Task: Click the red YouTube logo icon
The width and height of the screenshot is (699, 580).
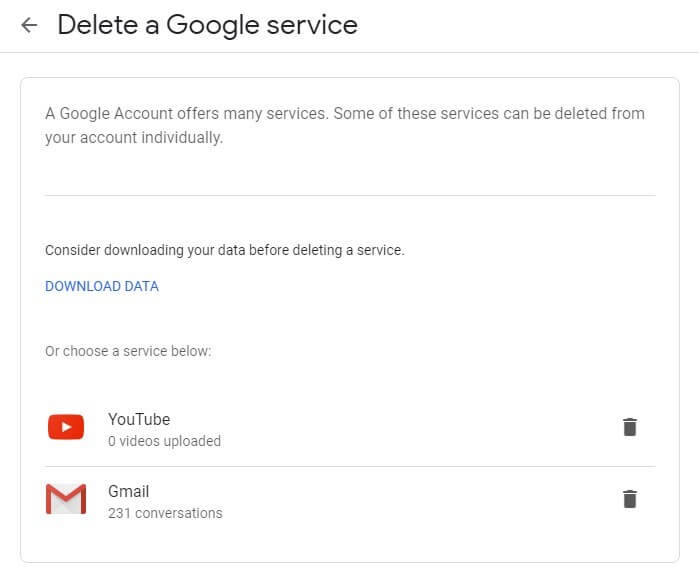Action: [x=66, y=427]
